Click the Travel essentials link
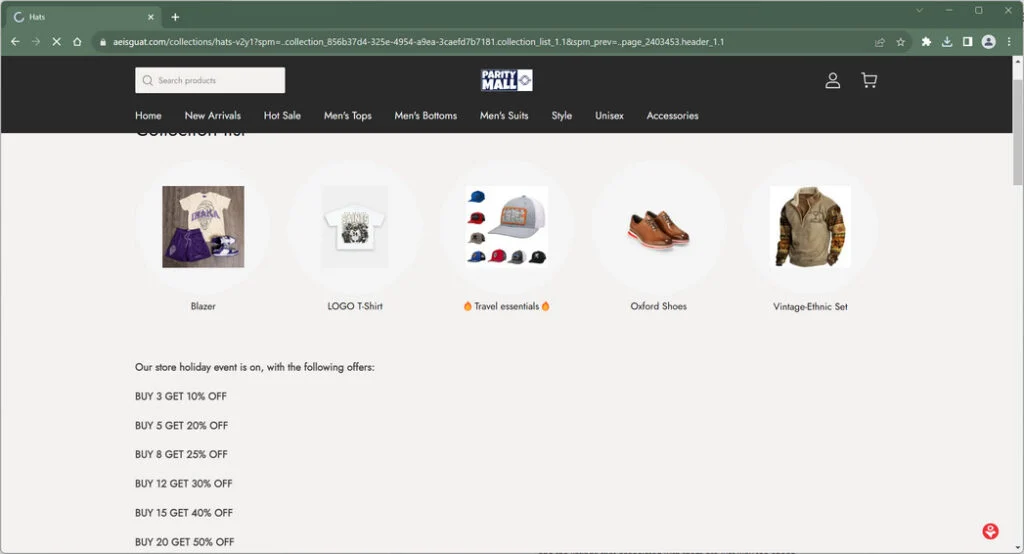1024x554 pixels. click(507, 306)
